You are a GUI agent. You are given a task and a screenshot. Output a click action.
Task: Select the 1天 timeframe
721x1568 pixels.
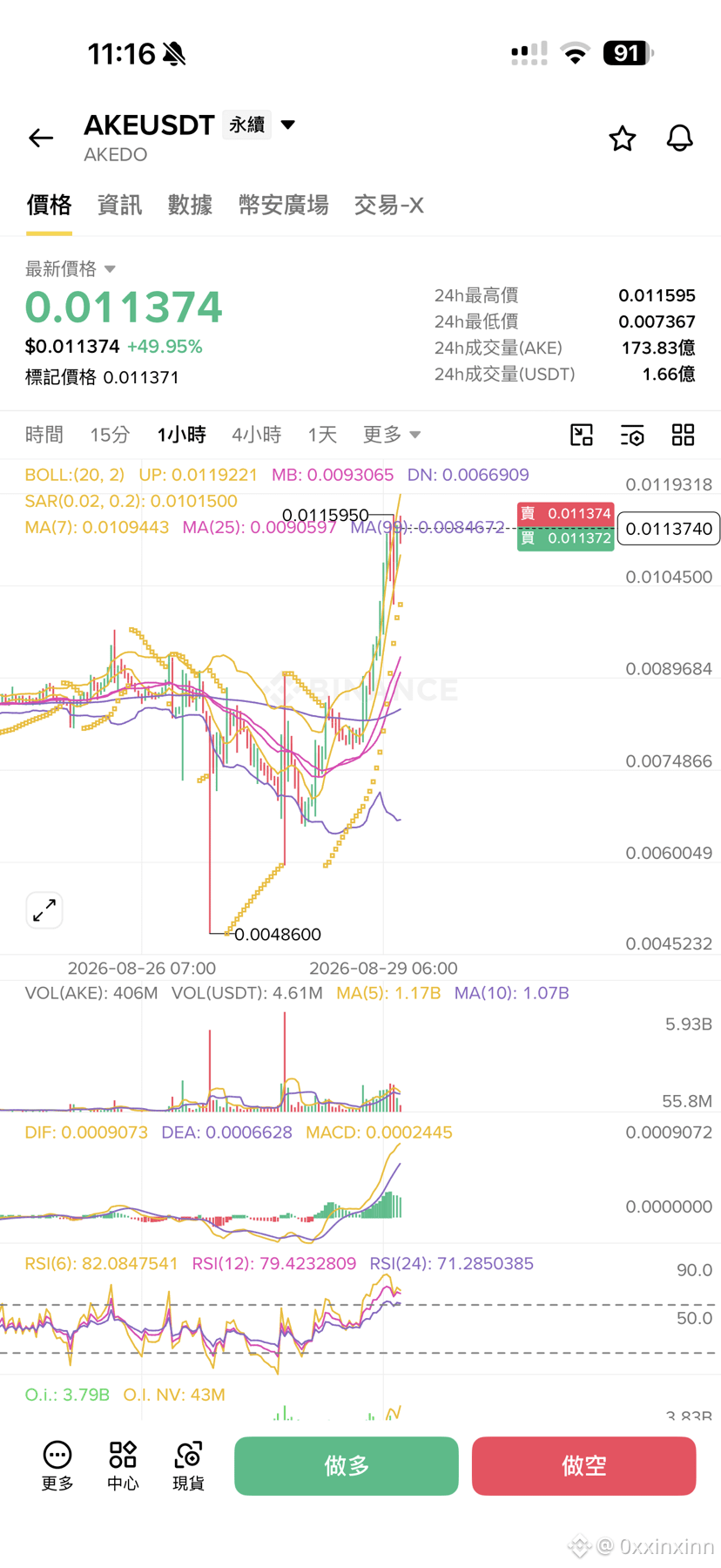tap(322, 435)
